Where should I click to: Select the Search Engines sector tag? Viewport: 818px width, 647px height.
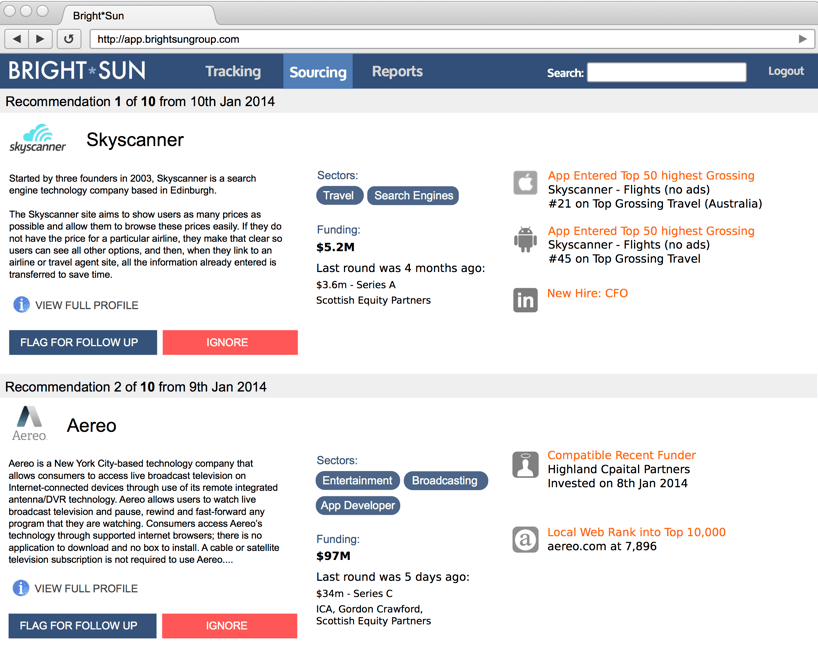[x=413, y=196]
